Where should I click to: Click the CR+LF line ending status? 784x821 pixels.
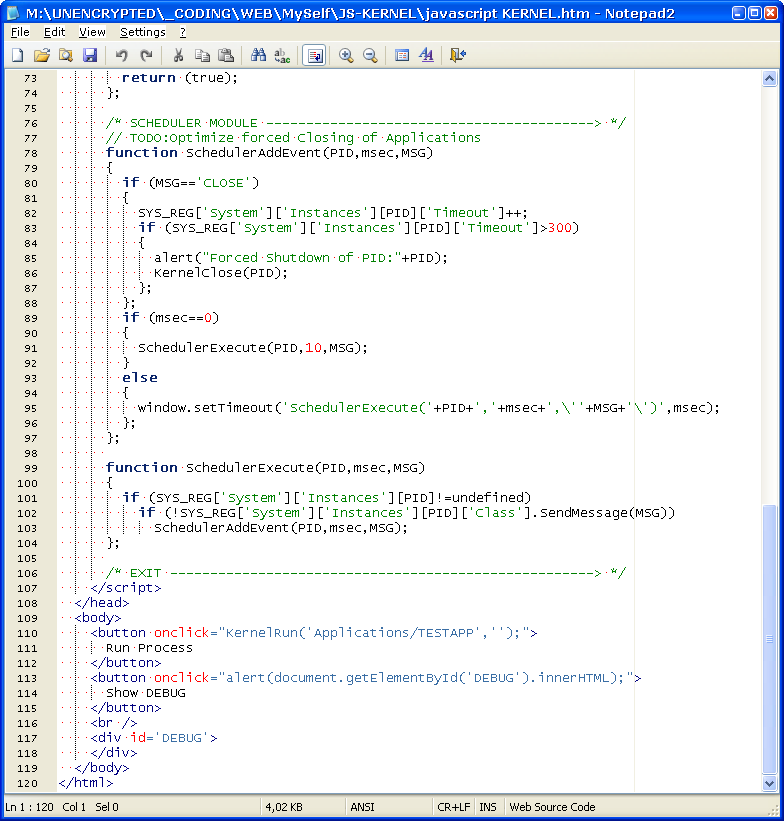(454, 807)
